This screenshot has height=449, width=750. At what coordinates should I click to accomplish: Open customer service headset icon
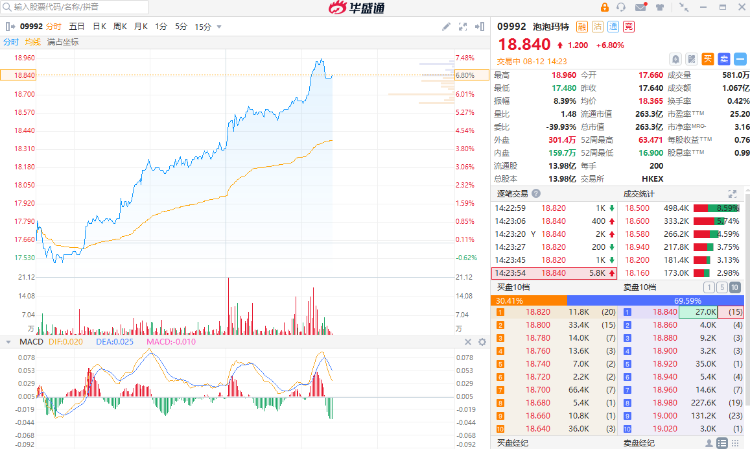coord(621,7)
